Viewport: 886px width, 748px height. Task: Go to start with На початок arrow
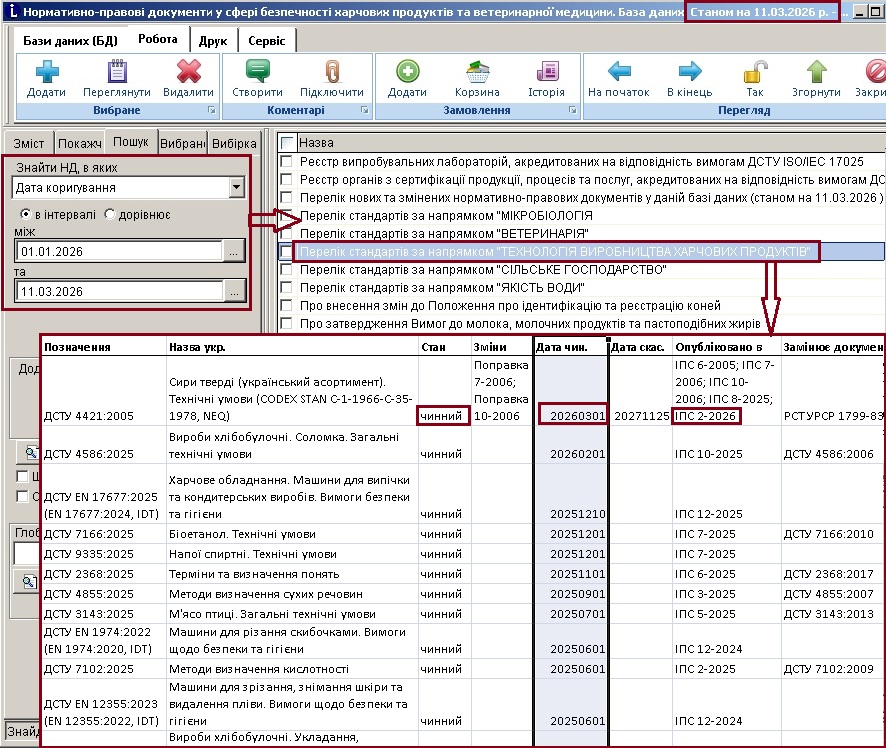pyautogui.click(x=619, y=72)
